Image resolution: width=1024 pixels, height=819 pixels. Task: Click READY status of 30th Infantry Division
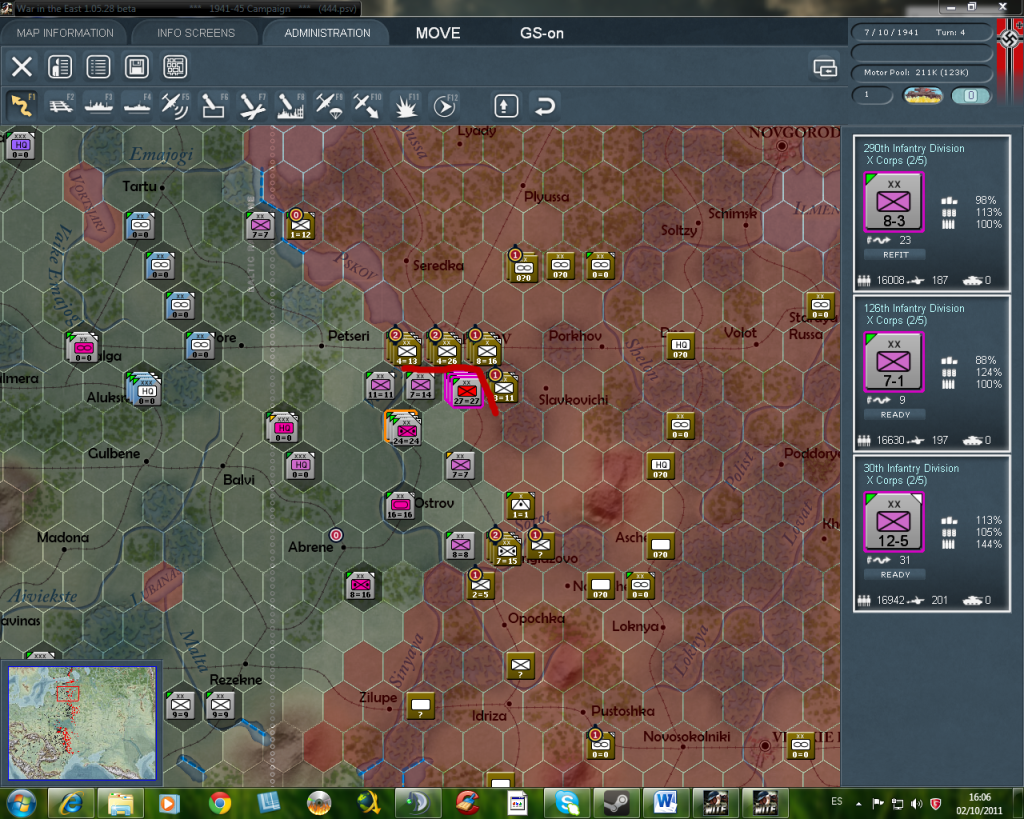click(895, 575)
